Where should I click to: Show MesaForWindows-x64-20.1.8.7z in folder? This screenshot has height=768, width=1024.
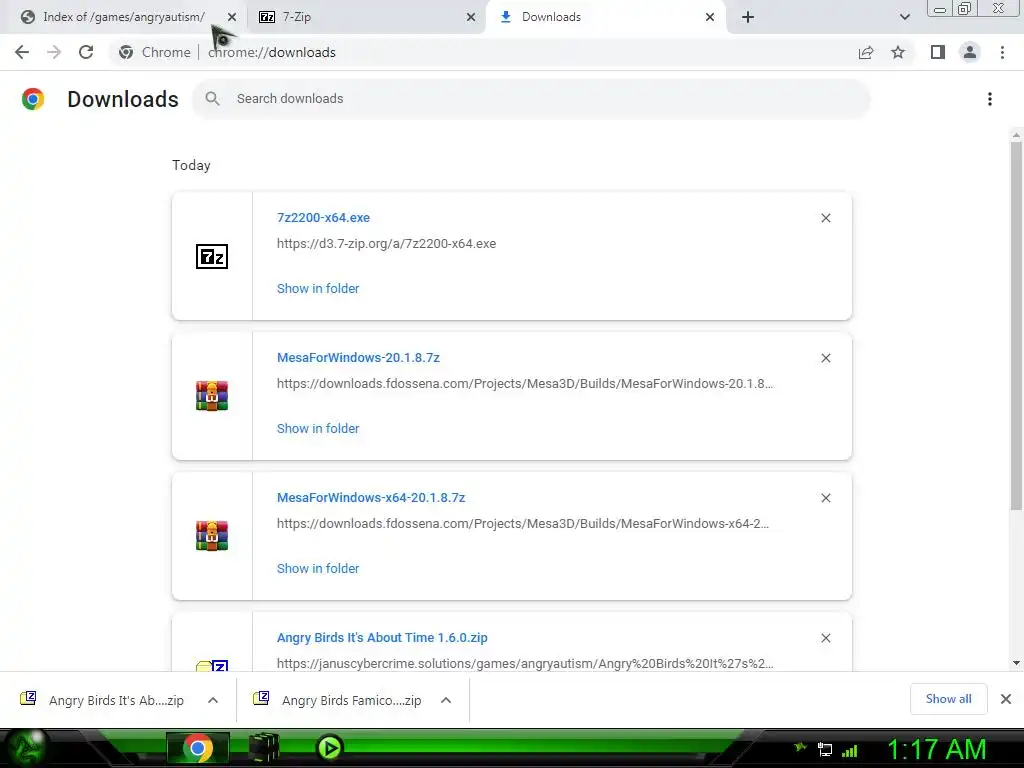[318, 568]
